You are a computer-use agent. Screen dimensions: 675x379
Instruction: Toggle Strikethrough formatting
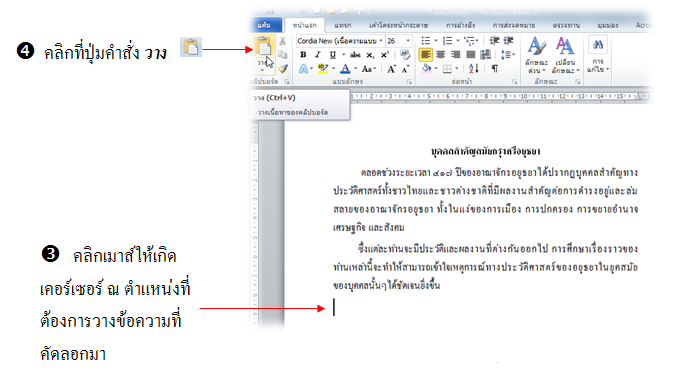click(355, 55)
